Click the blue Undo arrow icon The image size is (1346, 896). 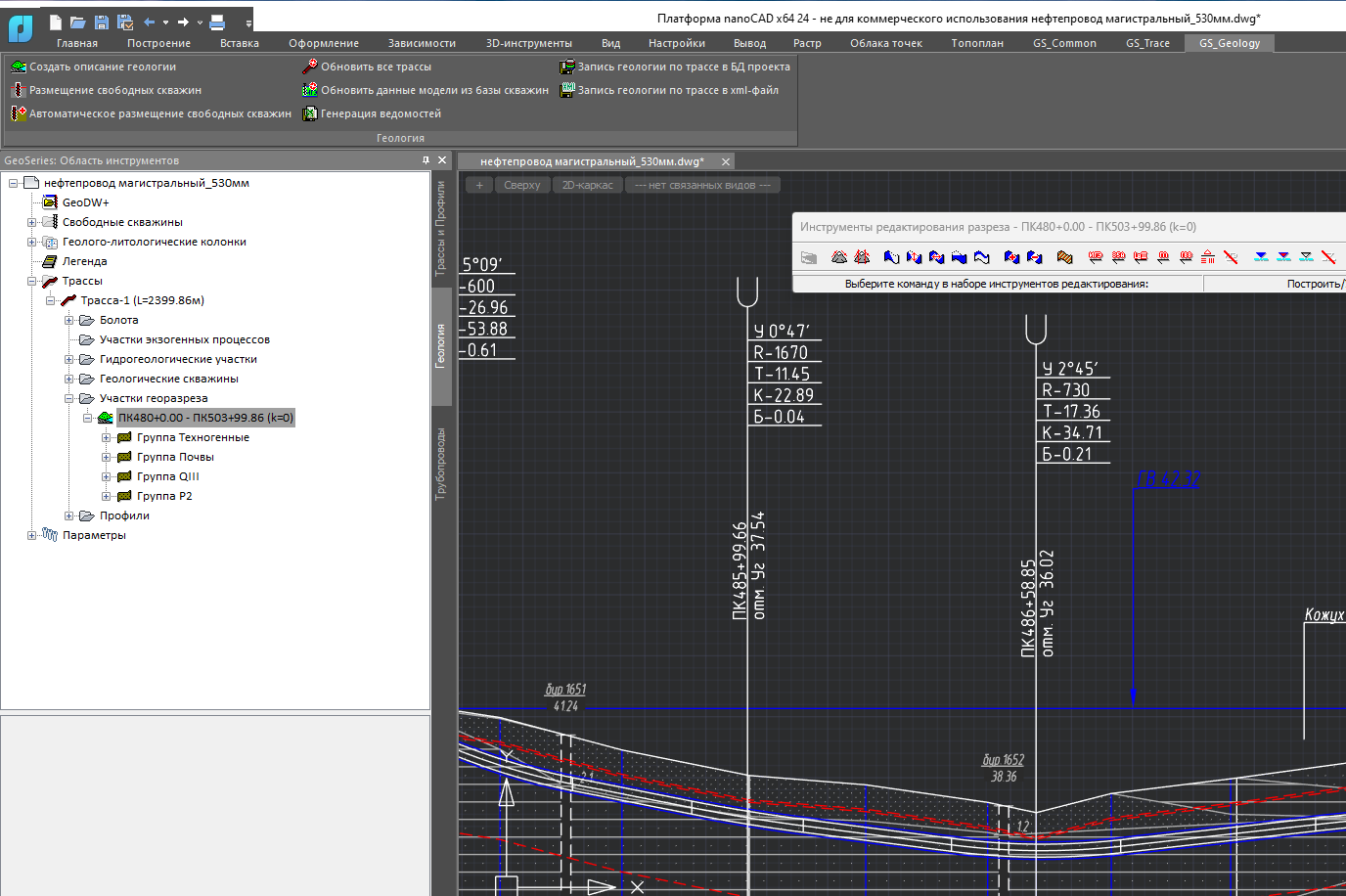click(x=149, y=22)
